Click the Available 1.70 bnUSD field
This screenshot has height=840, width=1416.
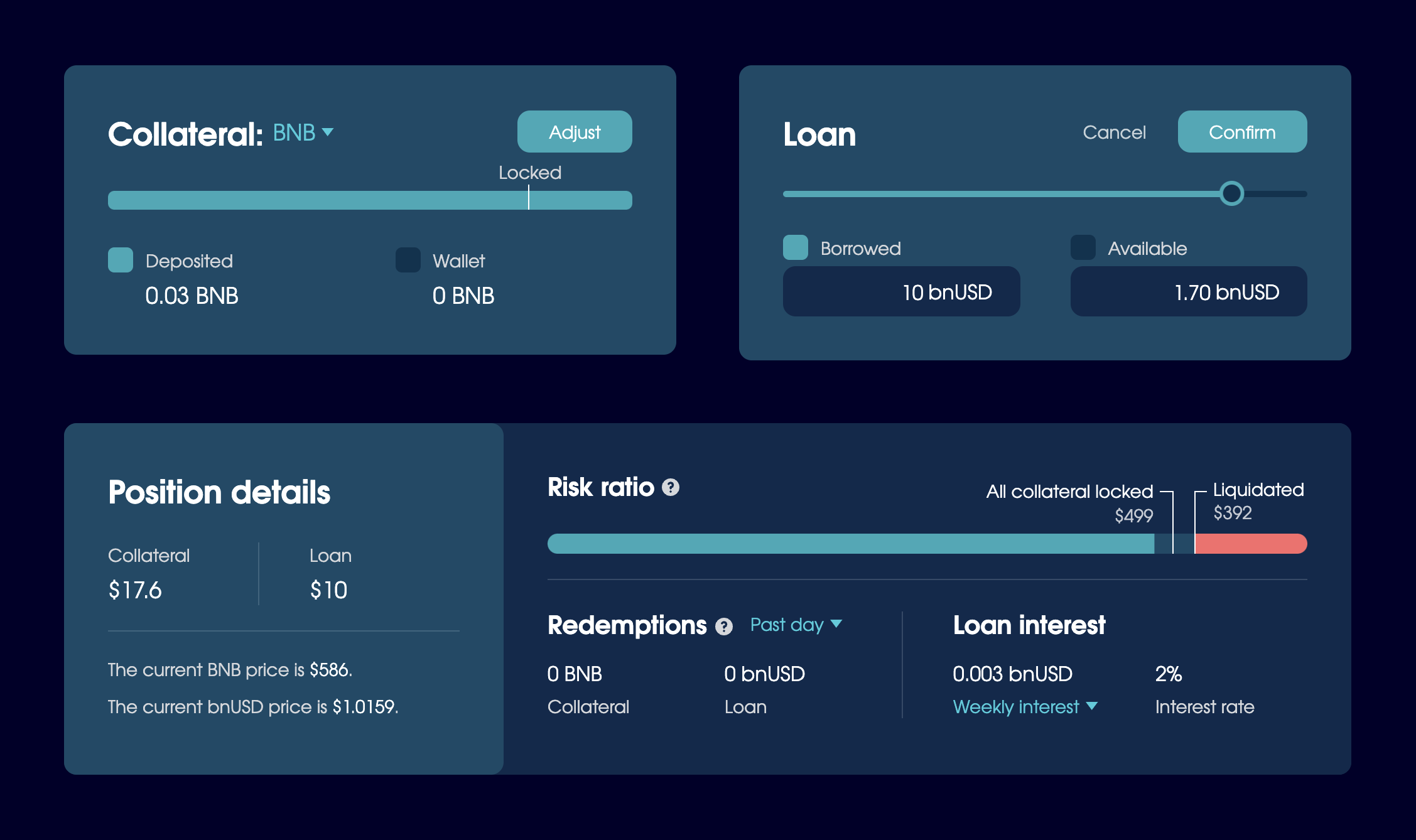1188,292
